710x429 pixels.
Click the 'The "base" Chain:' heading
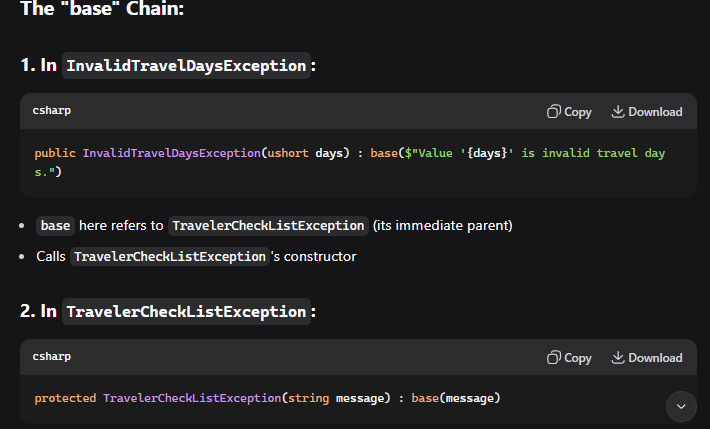101,11
